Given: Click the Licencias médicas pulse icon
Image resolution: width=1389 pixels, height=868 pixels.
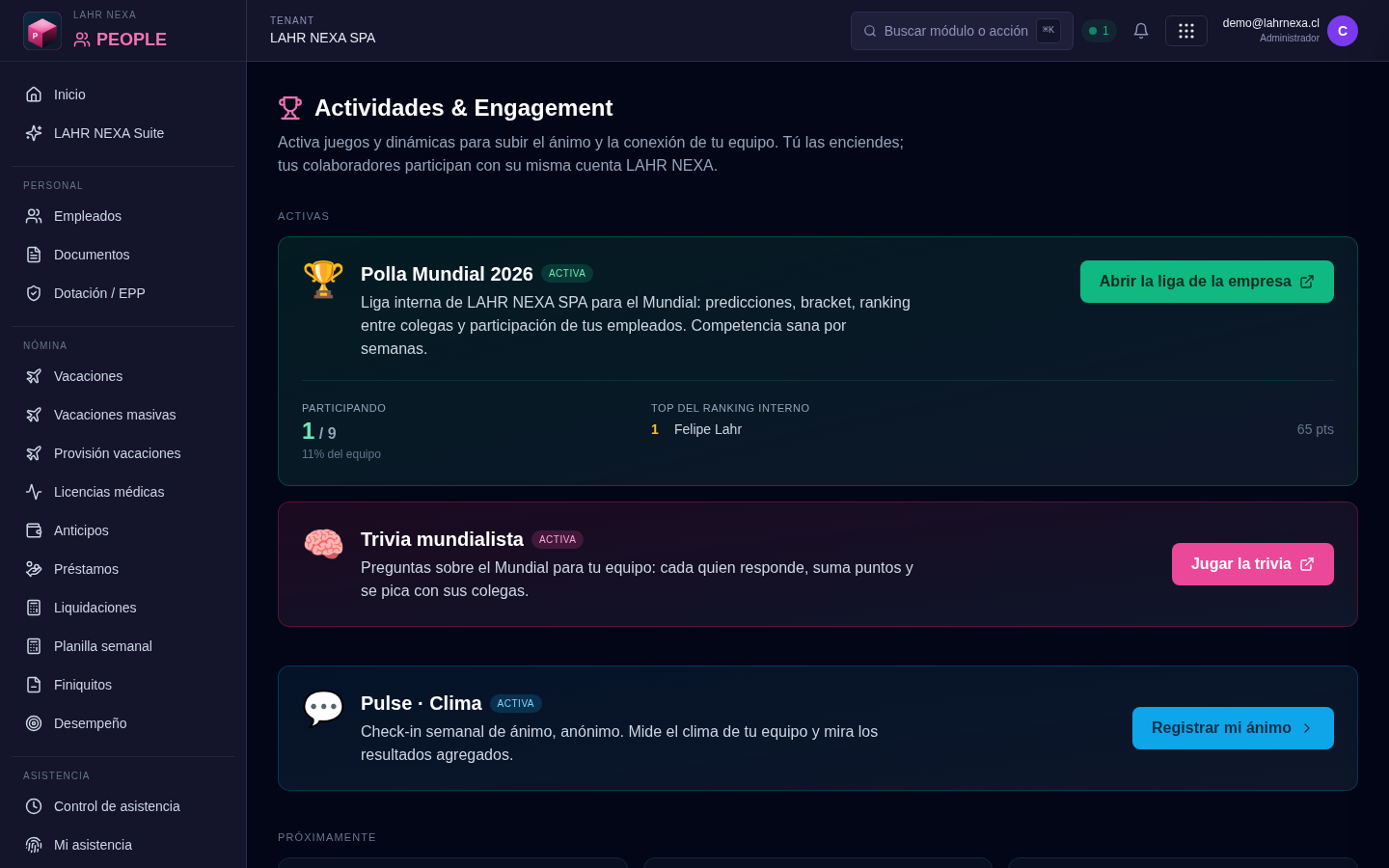Looking at the screenshot, I should pos(34,492).
